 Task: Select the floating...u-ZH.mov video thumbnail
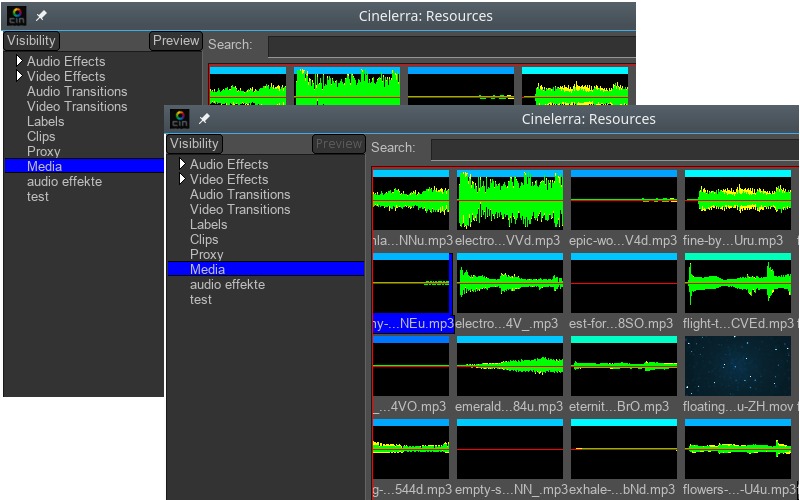(739, 366)
